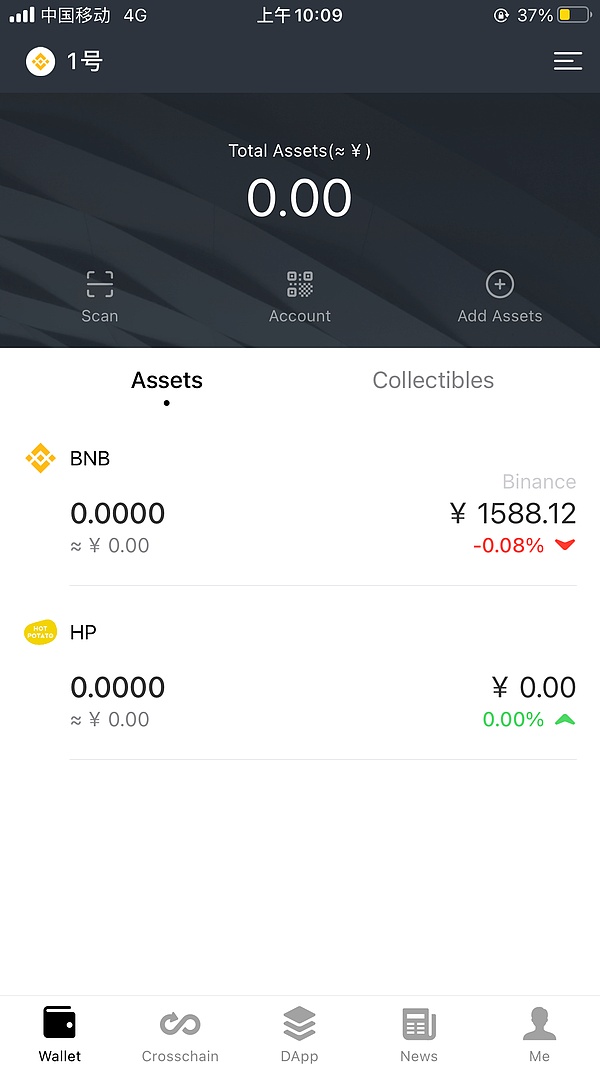Select the Wallet tab

[60, 1032]
